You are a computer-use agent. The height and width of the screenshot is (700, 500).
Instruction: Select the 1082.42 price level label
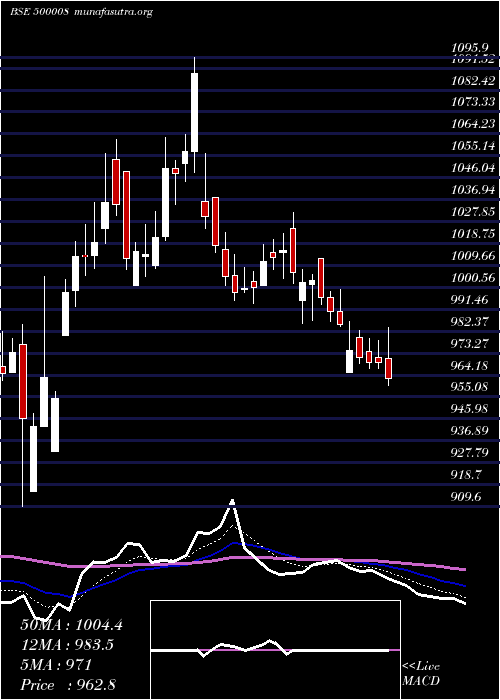click(x=473, y=80)
